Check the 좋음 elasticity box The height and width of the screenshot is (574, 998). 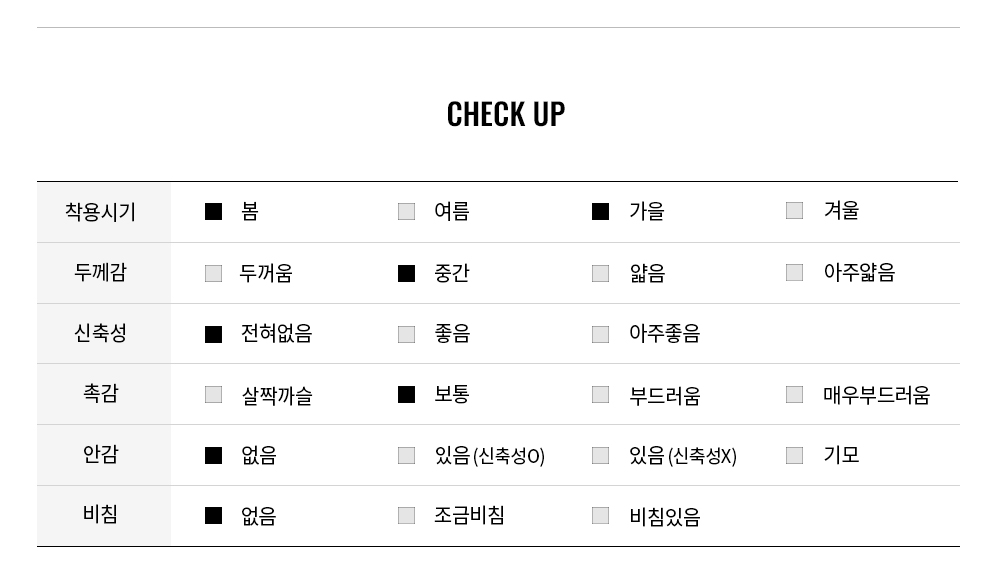point(406,334)
